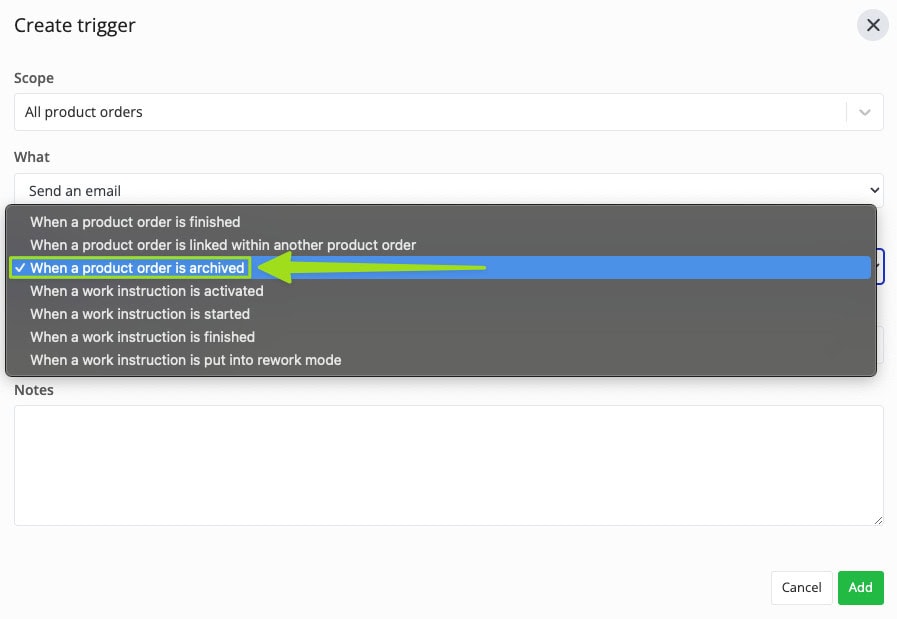Click the Scope field chevron arrow

(864, 112)
